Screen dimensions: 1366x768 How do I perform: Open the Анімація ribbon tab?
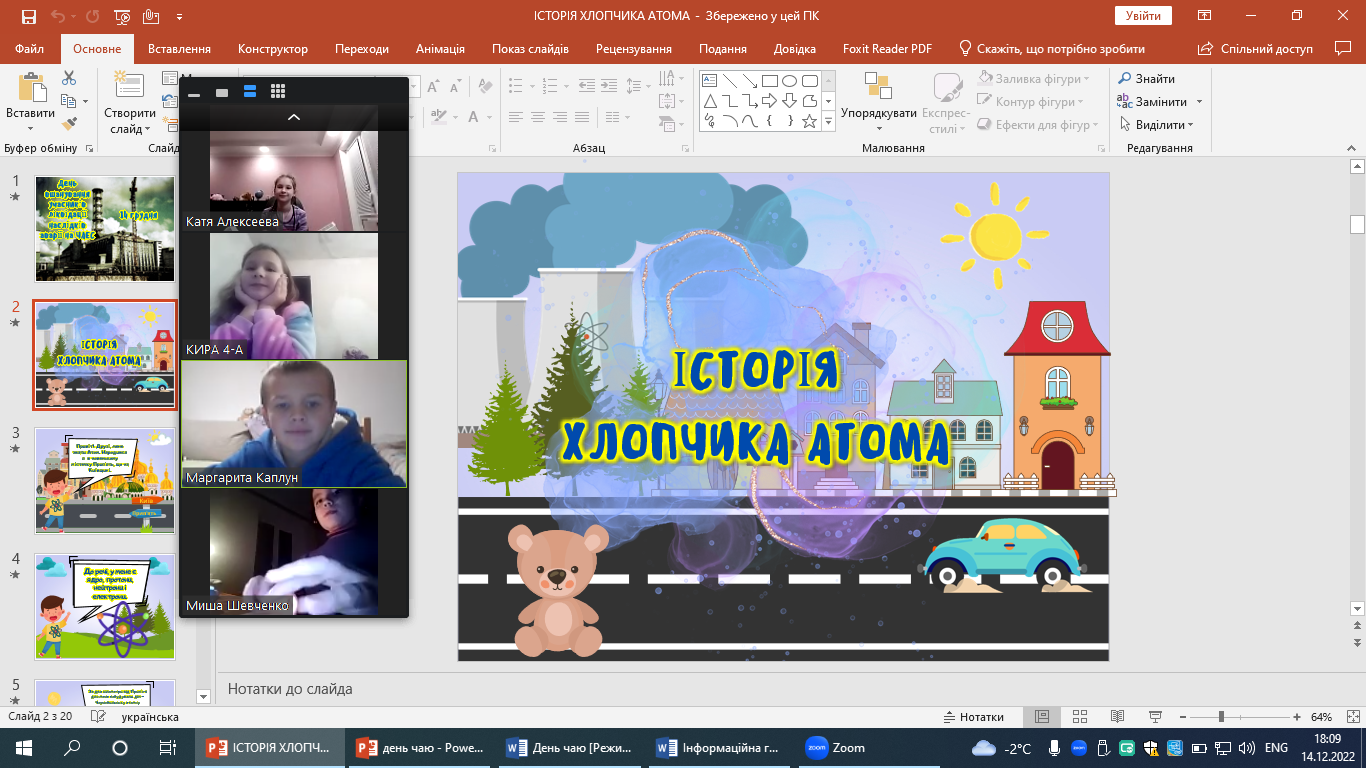(440, 49)
